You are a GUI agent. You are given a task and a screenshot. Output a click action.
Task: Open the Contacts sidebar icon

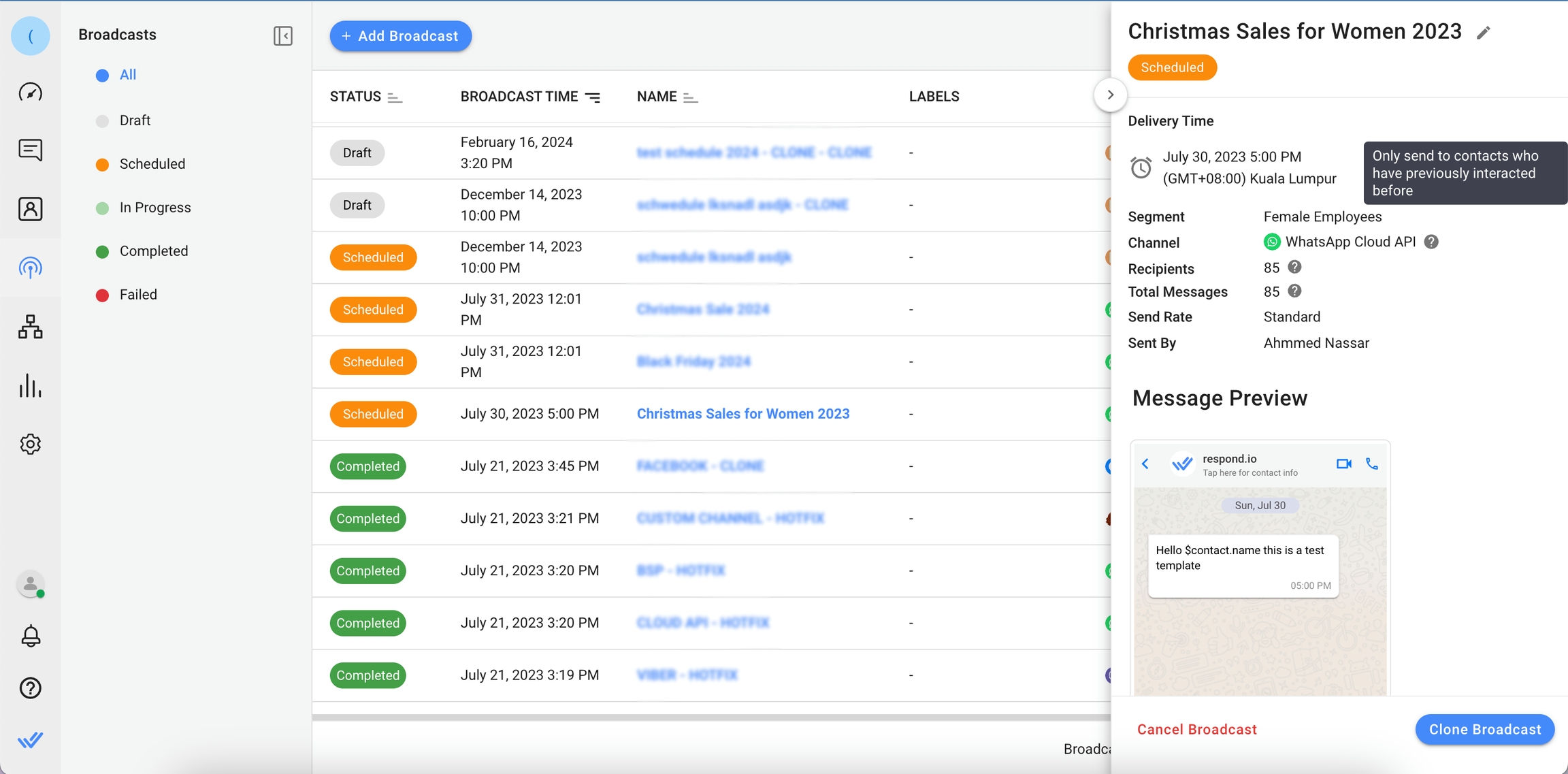point(30,209)
